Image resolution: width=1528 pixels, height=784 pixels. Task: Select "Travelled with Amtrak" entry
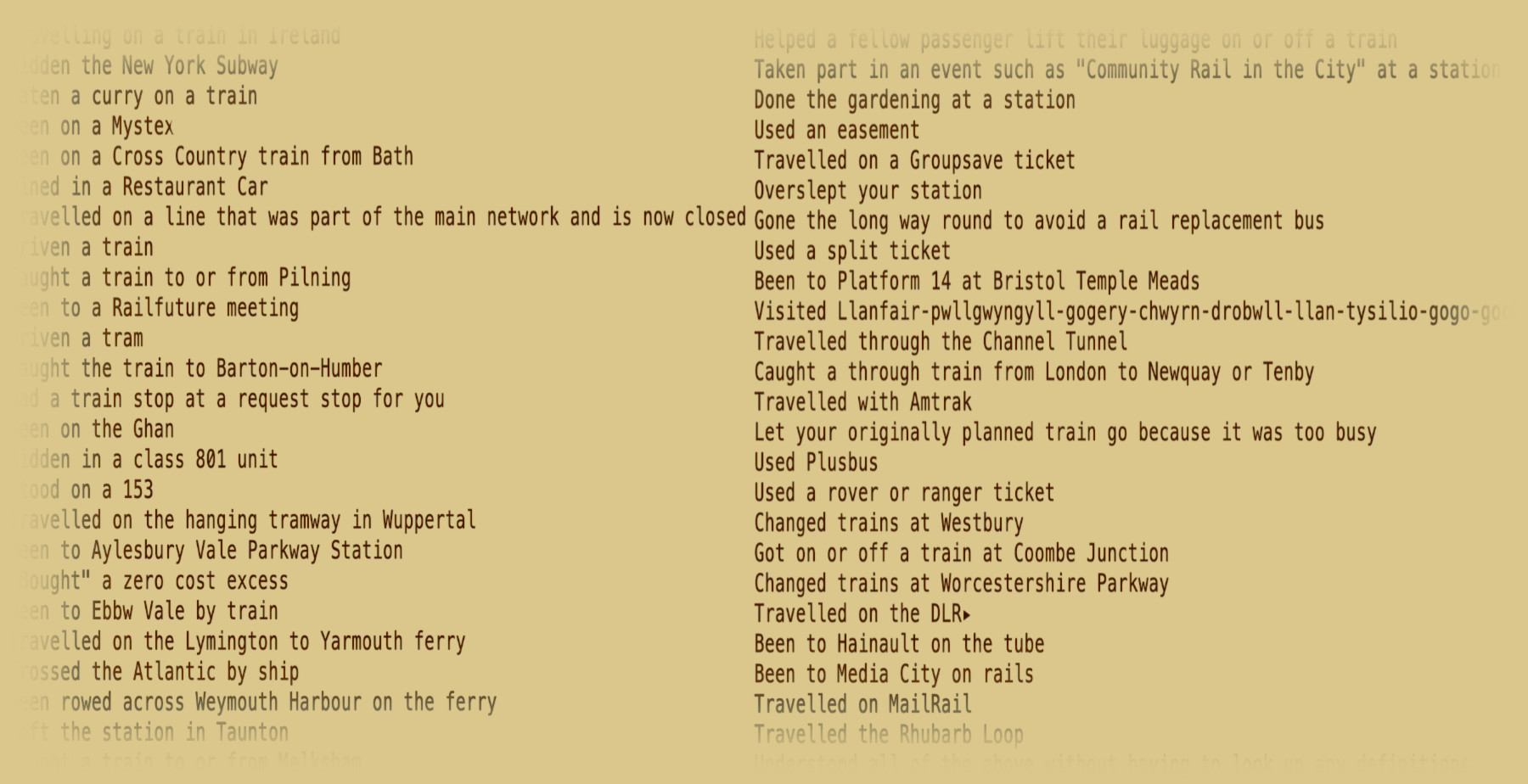862,402
